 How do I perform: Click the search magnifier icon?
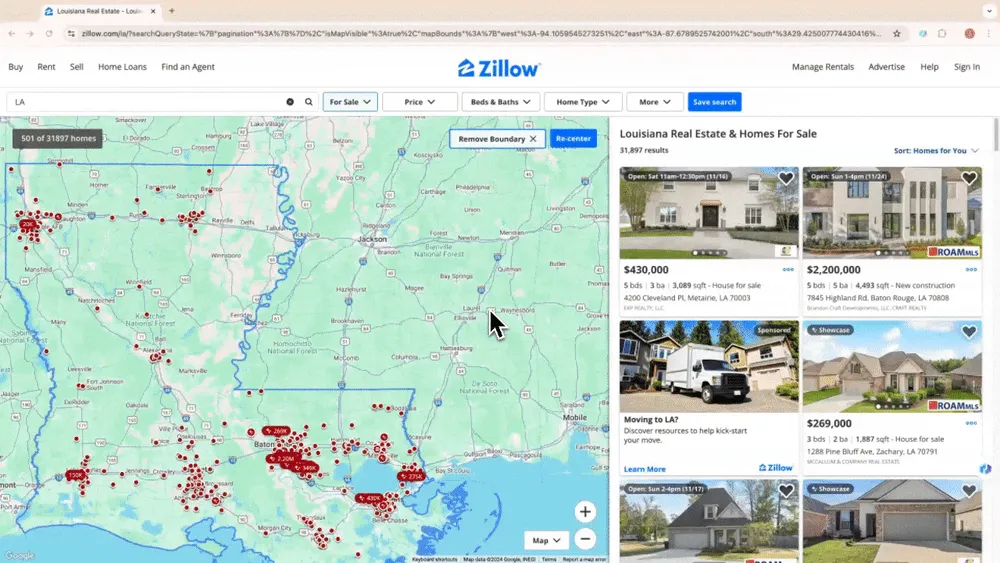click(x=309, y=102)
